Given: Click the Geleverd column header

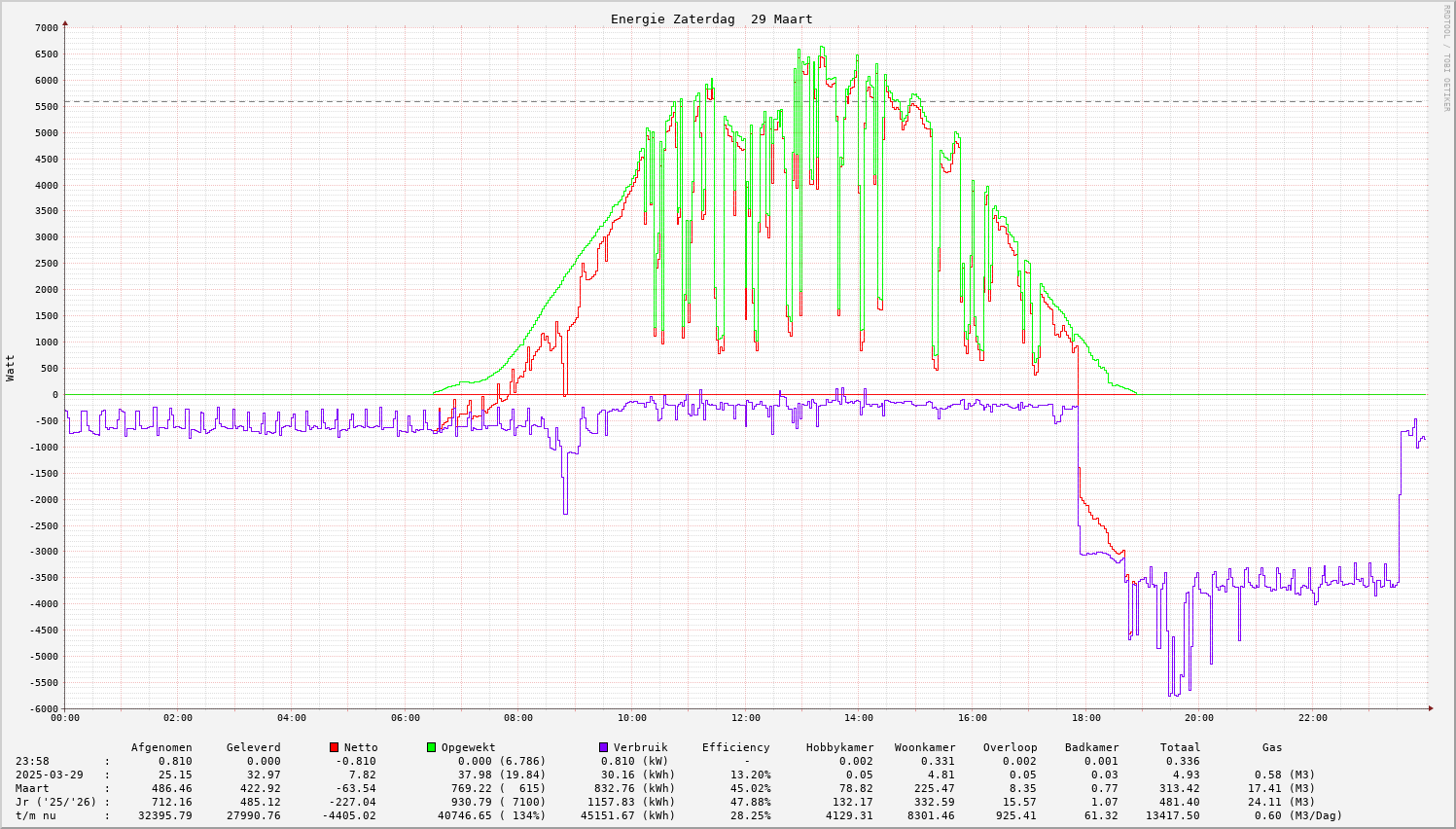Looking at the screenshot, I should point(253,747).
